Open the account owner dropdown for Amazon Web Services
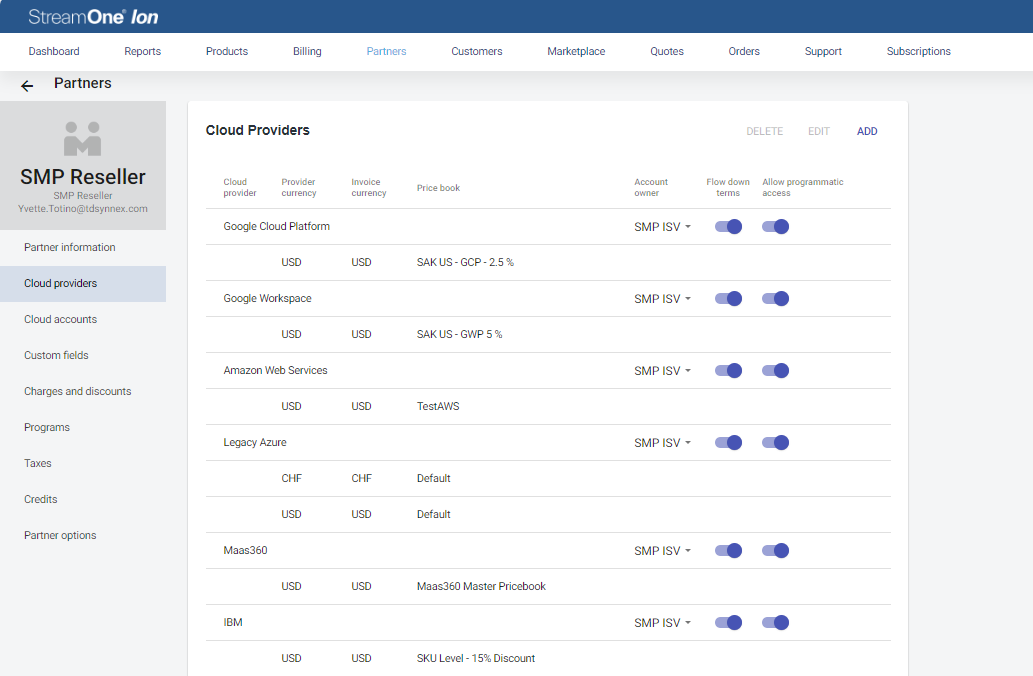Image resolution: width=1033 pixels, height=676 pixels. point(663,370)
